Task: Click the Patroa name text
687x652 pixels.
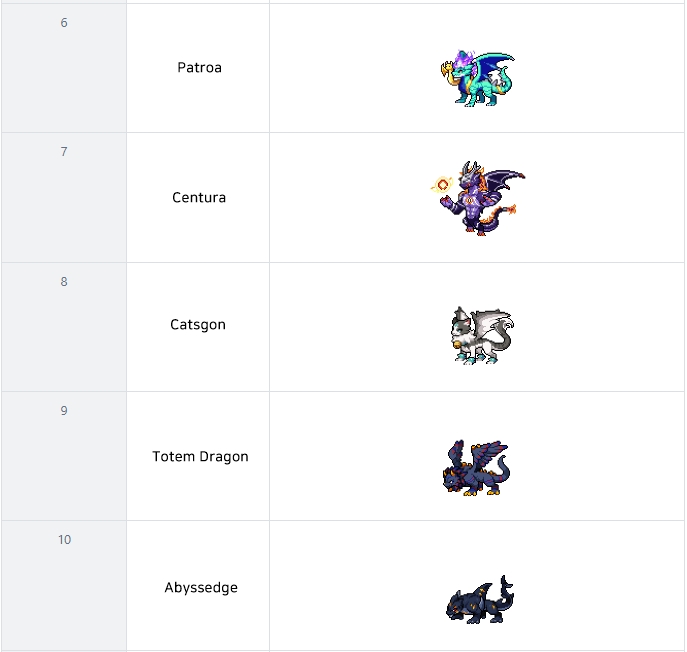Action: click(199, 67)
